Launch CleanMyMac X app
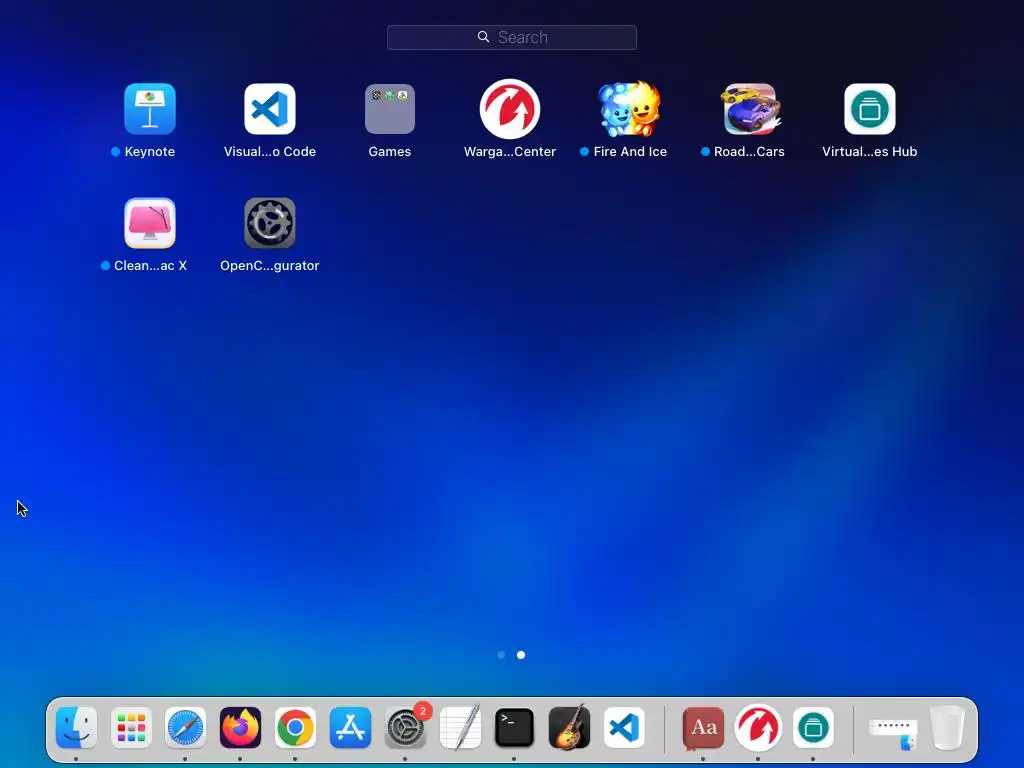Image resolution: width=1024 pixels, height=768 pixels. coord(150,223)
